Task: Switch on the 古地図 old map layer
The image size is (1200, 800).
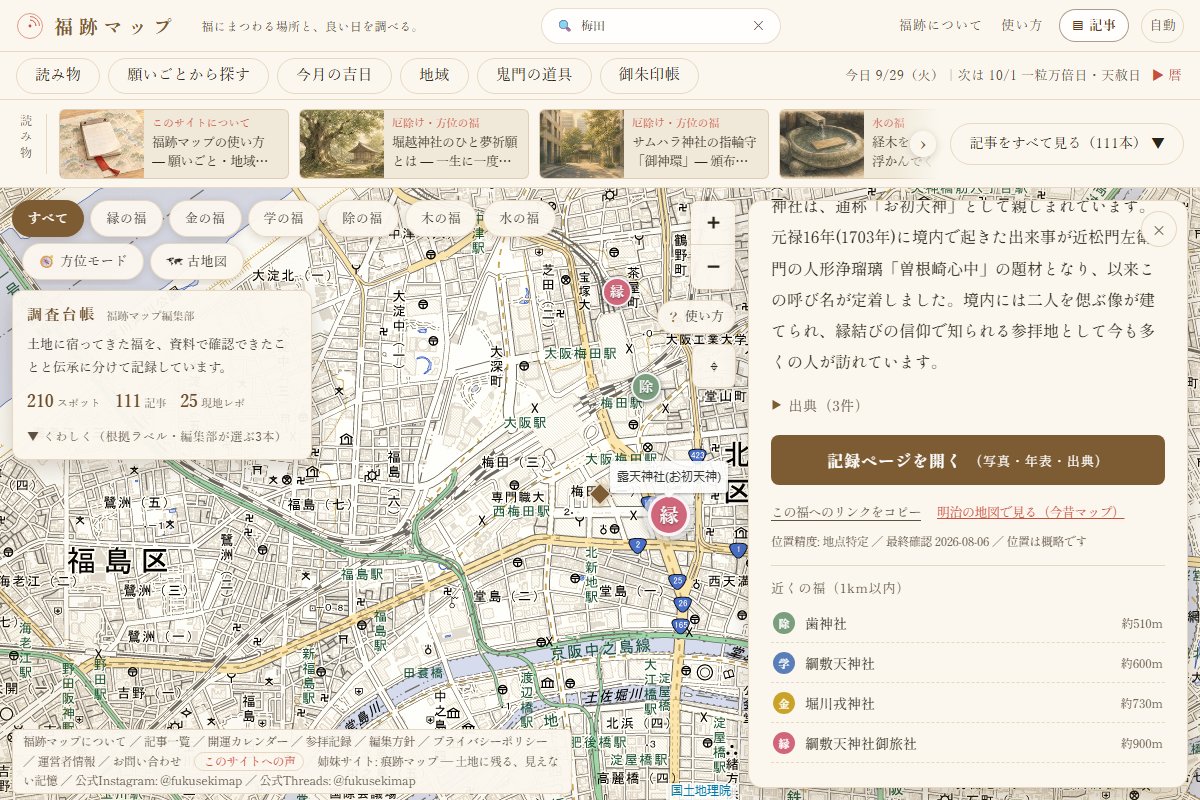Action: click(197, 261)
